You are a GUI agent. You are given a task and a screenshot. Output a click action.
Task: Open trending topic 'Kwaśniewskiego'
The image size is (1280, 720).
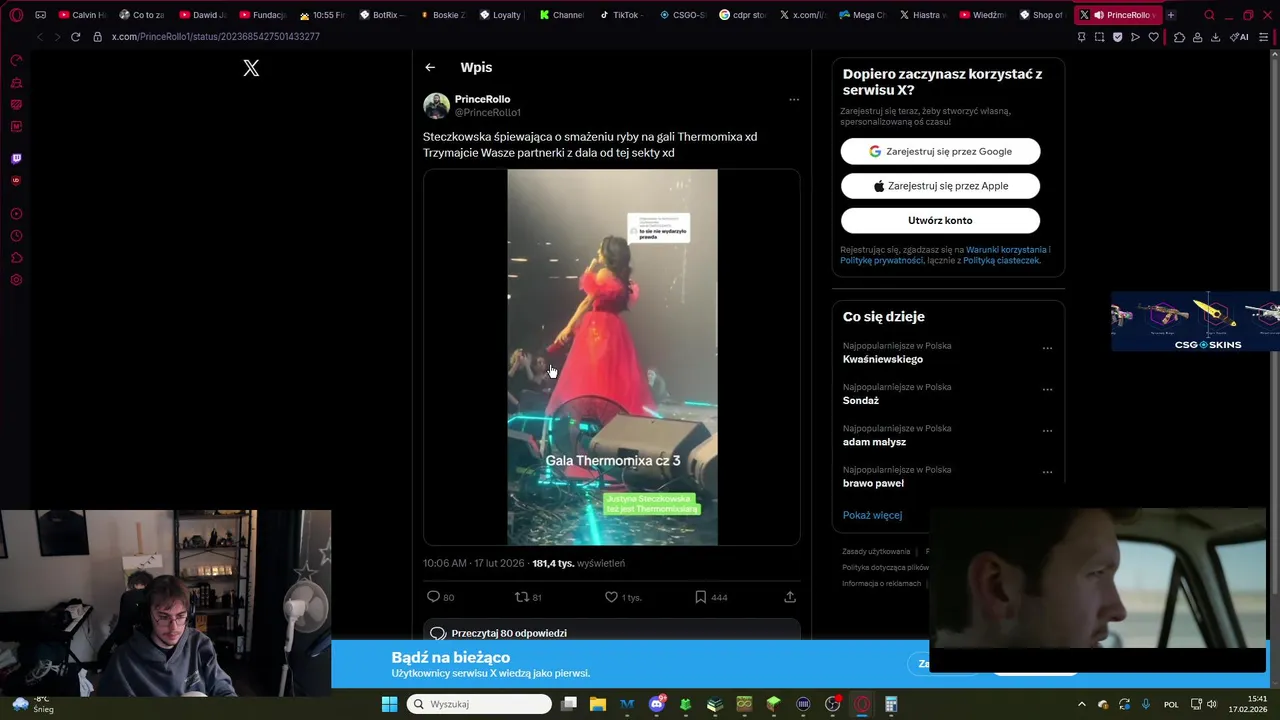[883, 359]
